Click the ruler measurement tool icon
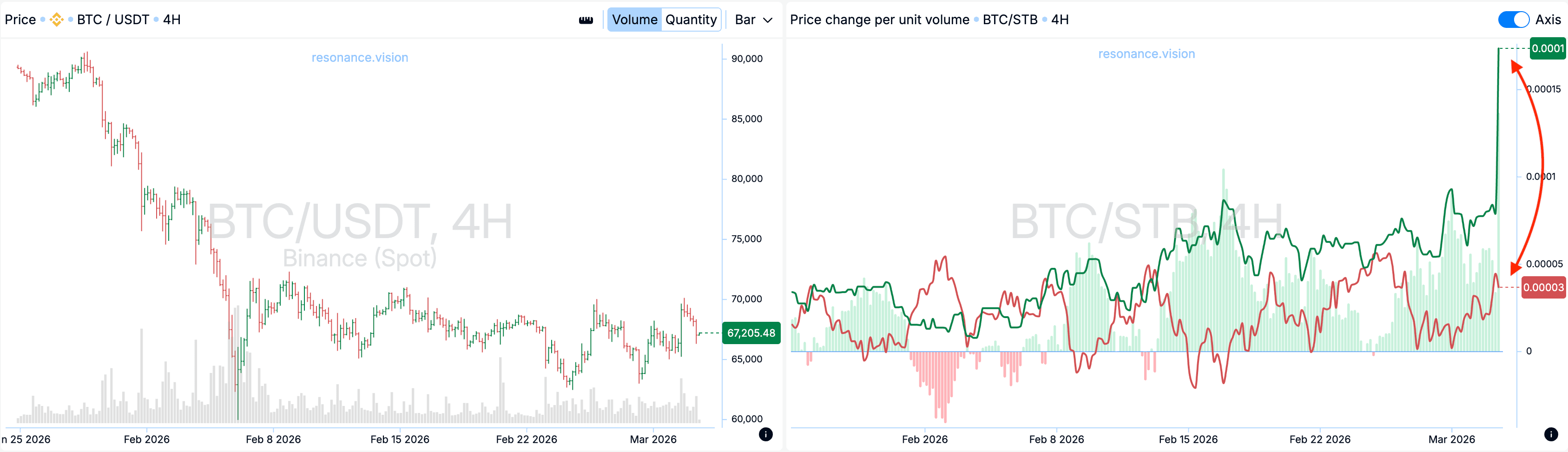The height and width of the screenshot is (452, 1568). [x=586, y=20]
